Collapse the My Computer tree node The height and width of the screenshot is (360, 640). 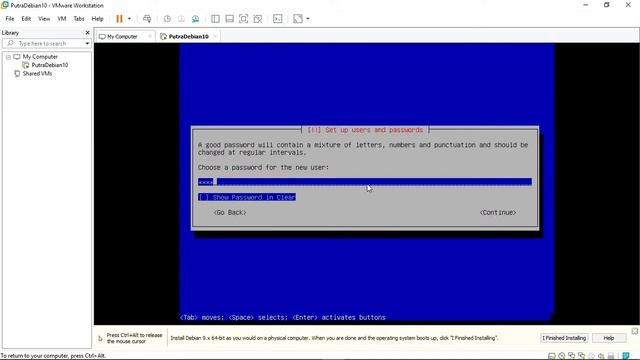(x=8, y=57)
